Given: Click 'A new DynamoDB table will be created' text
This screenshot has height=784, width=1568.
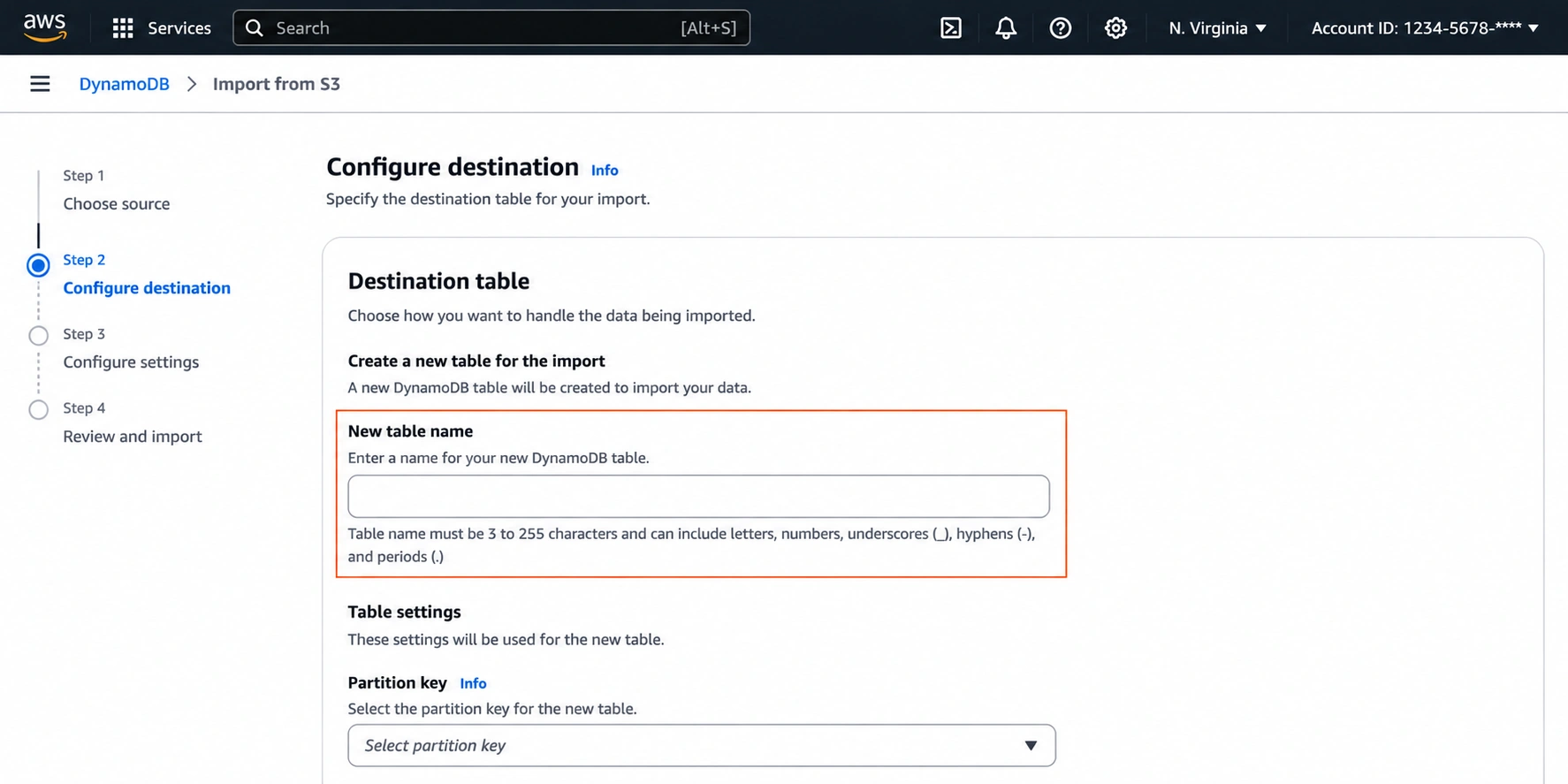Looking at the screenshot, I should (x=549, y=387).
